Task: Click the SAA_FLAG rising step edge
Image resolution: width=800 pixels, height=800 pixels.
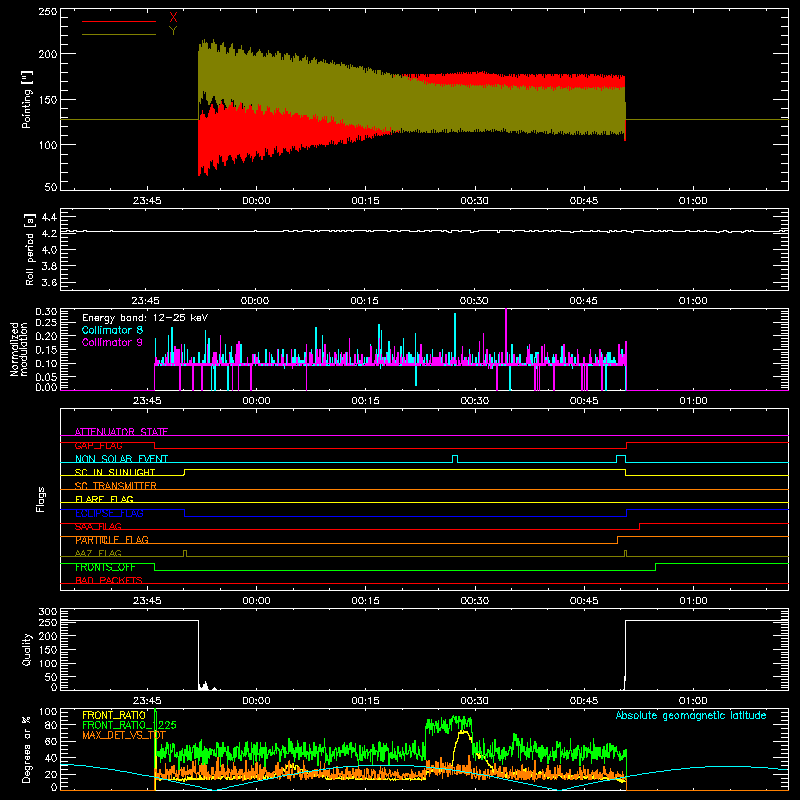Action: [x=640, y=527]
